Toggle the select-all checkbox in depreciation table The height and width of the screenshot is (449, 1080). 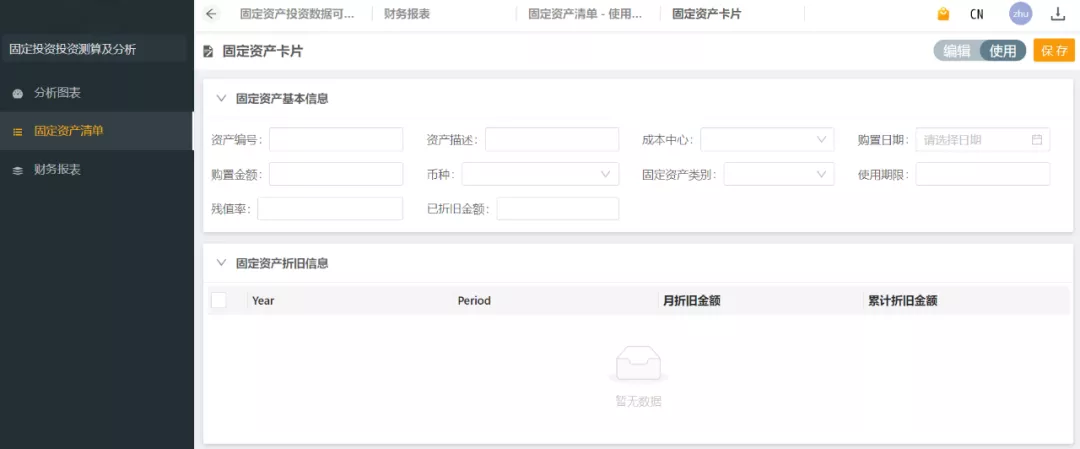[219, 300]
